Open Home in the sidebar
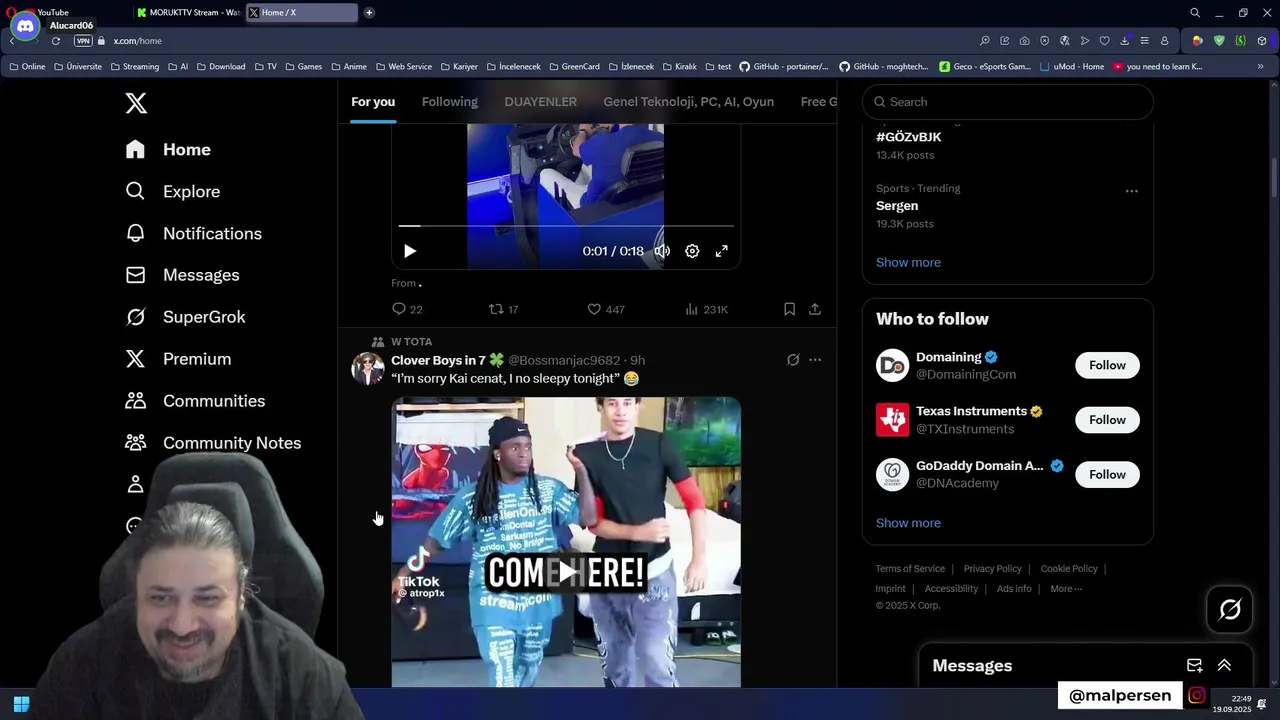Image resolution: width=1280 pixels, height=720 pixels. tap(168, 149)
